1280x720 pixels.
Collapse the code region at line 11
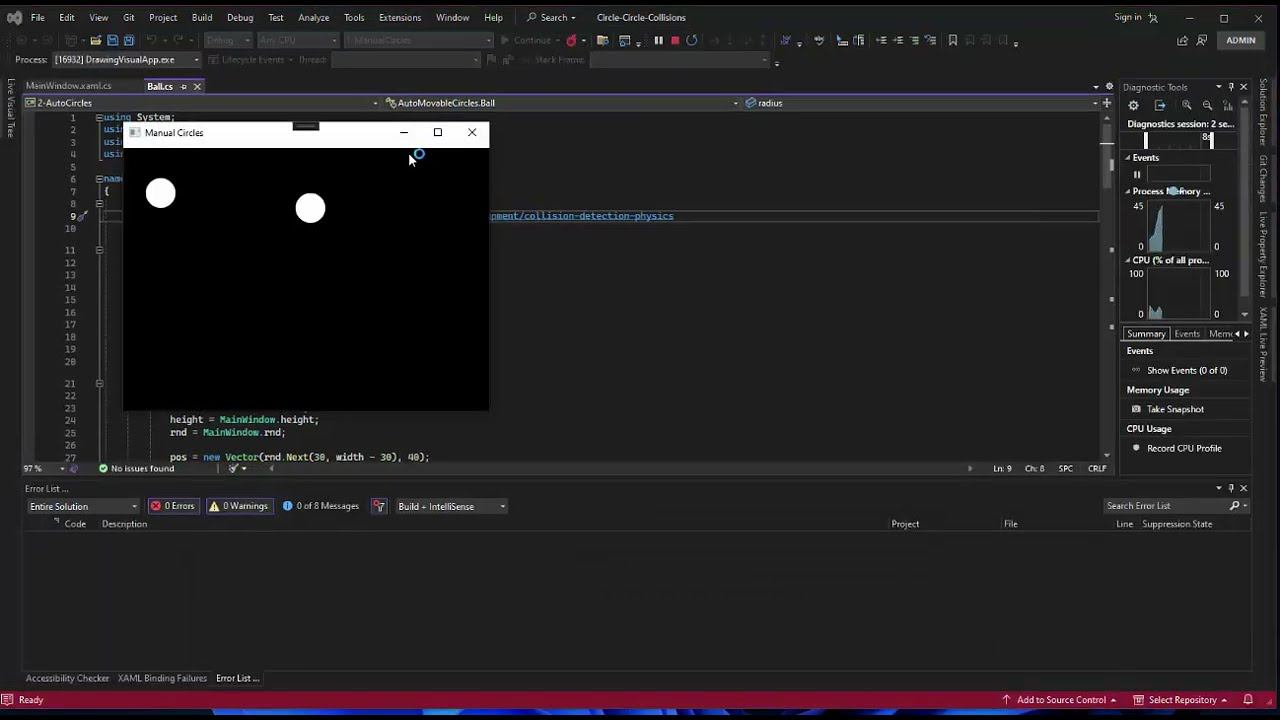pyautogui.click(x=99, y=250)
